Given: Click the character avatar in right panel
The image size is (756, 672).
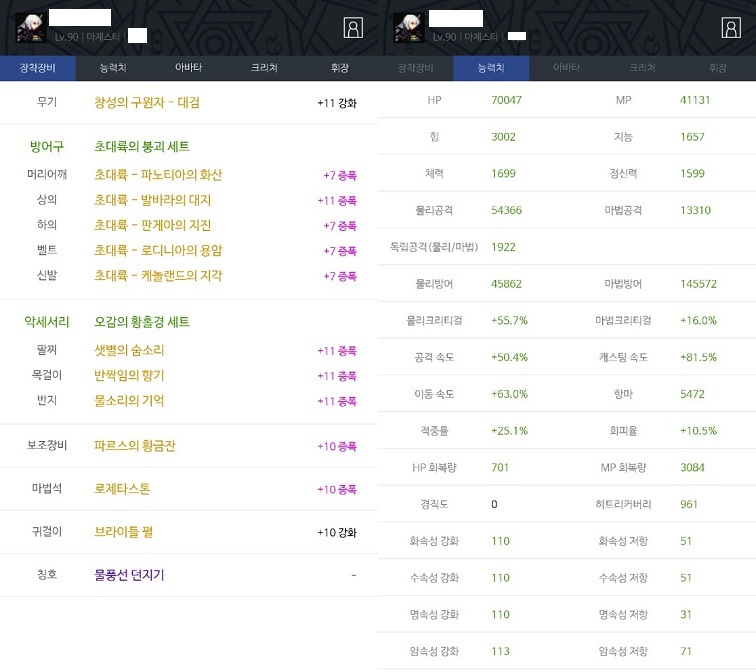Looking at the screenshot, I should 409,27.
